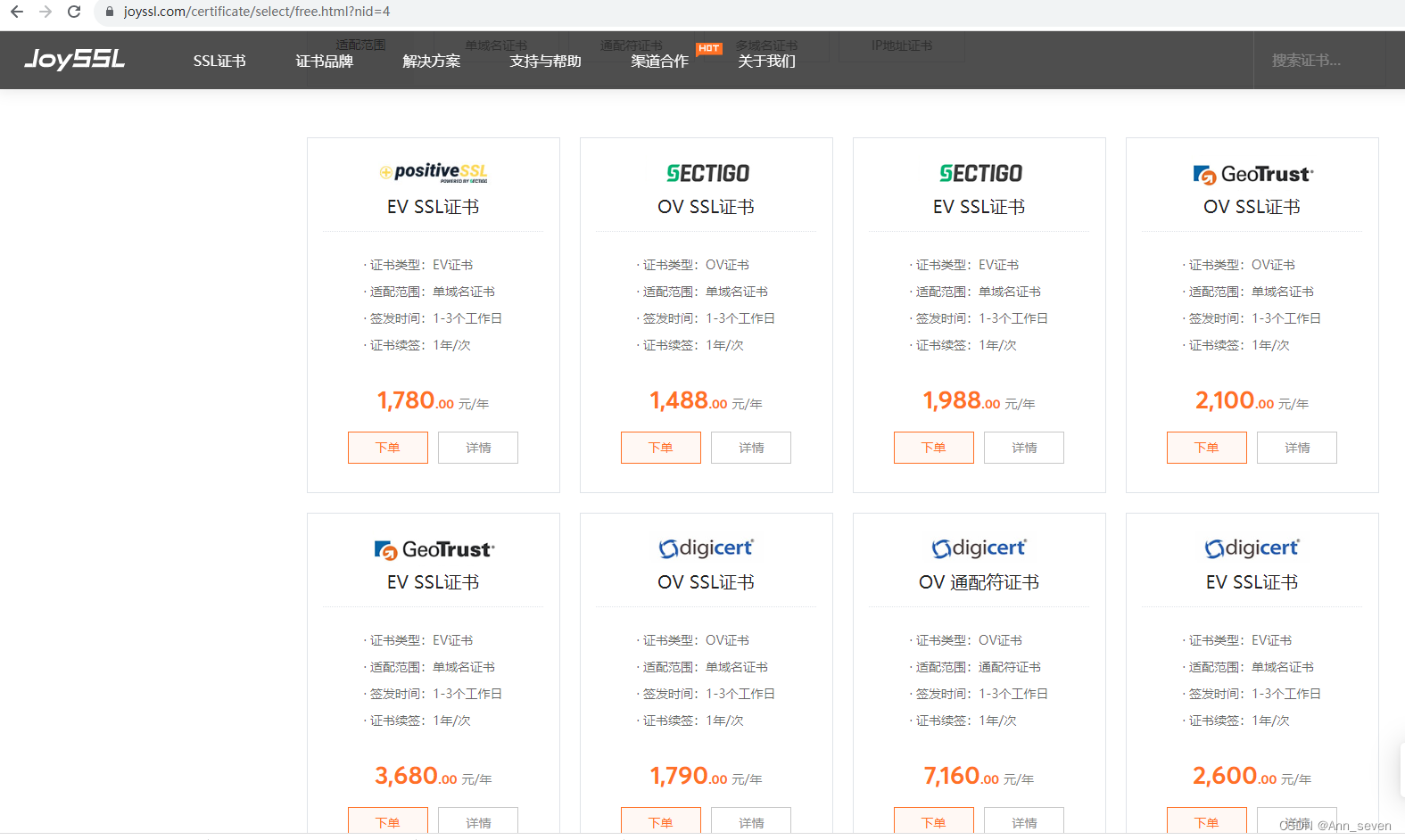View 详情 for PositiveSSL EV certificate
This screenshot has height=840, width=1405.
(478, 448)
